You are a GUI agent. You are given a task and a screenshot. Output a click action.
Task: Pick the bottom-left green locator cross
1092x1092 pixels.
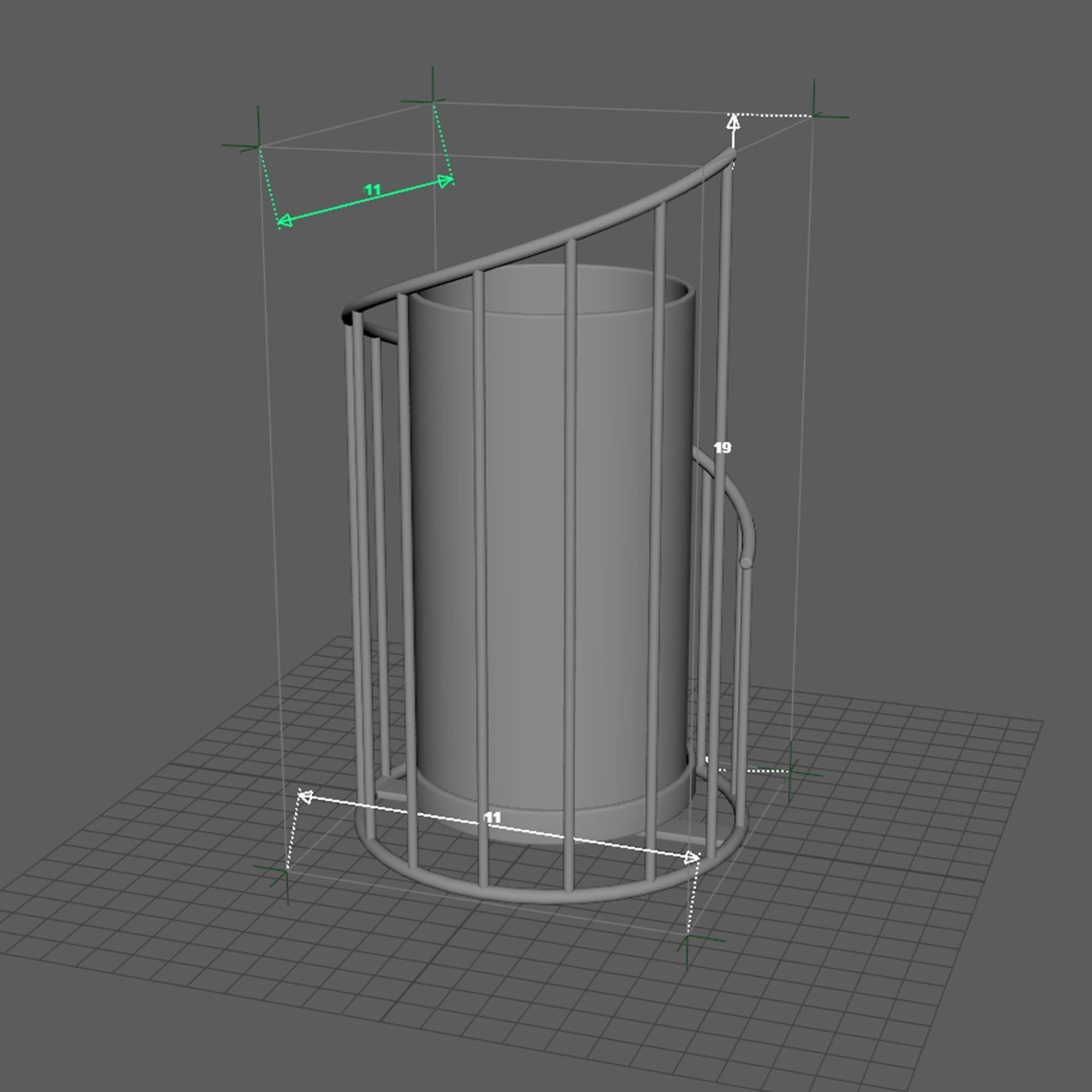(287, 871)
